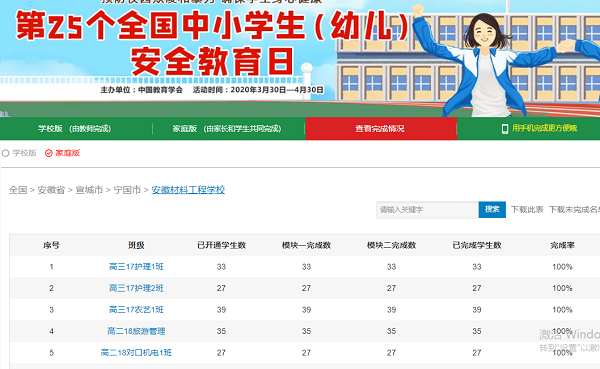Screen dimensions: 600x369
Task: Go to 宣城市 in the breadcrumb
Action: point(89,190)
